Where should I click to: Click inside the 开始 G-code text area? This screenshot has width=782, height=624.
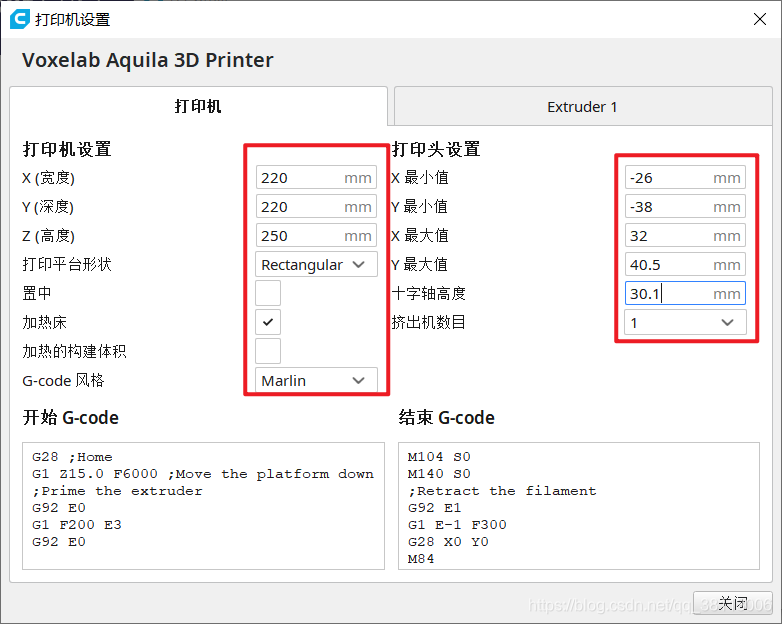tap(203, 506)
